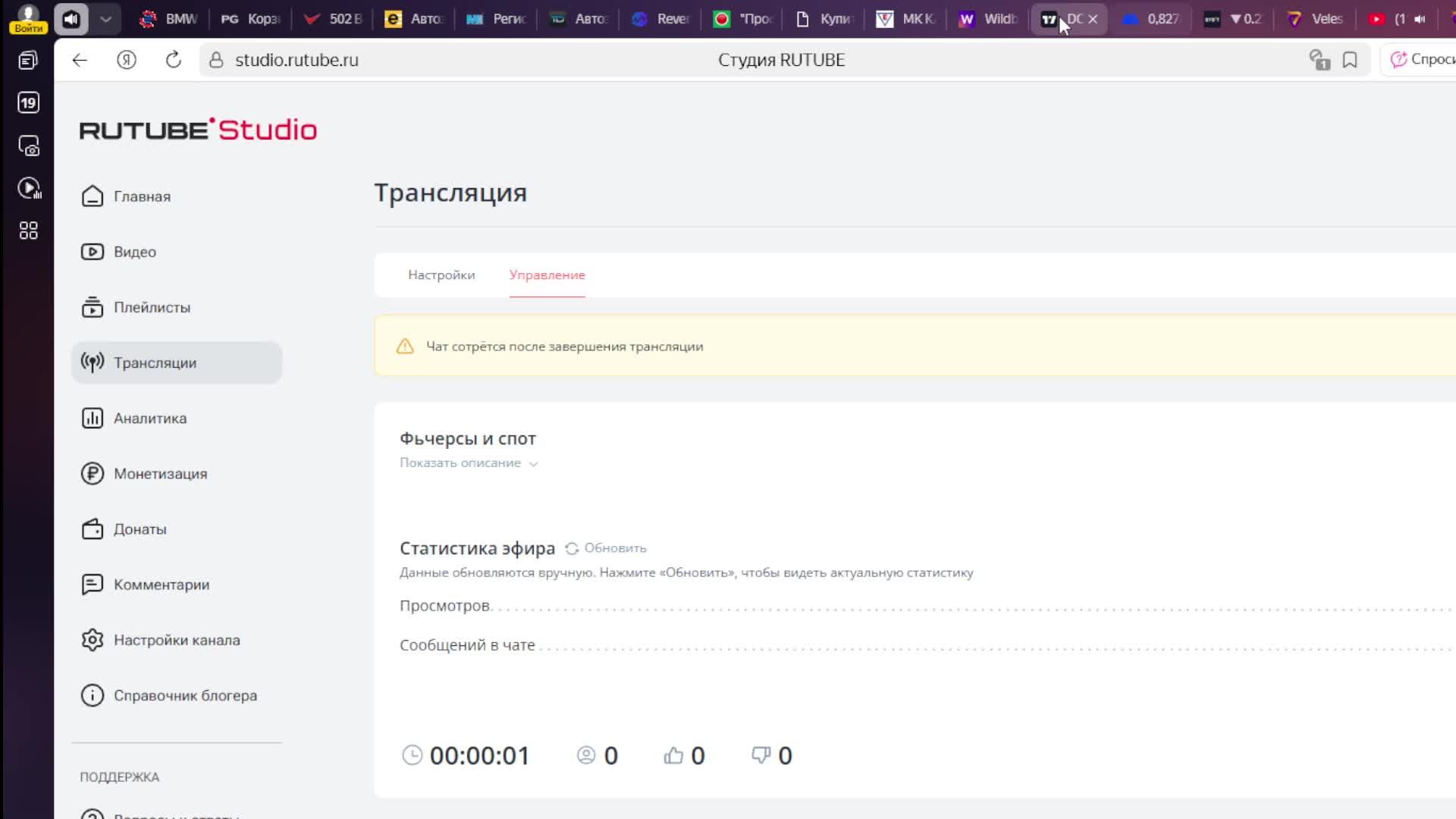Open the Монетизация section

pyautogui.click(x=160, y=473)
